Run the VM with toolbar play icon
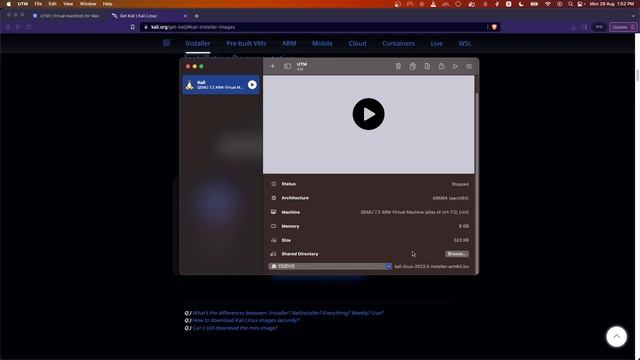Screen dimensions: 640x360 pyautogui.click(x=455, y=66)
